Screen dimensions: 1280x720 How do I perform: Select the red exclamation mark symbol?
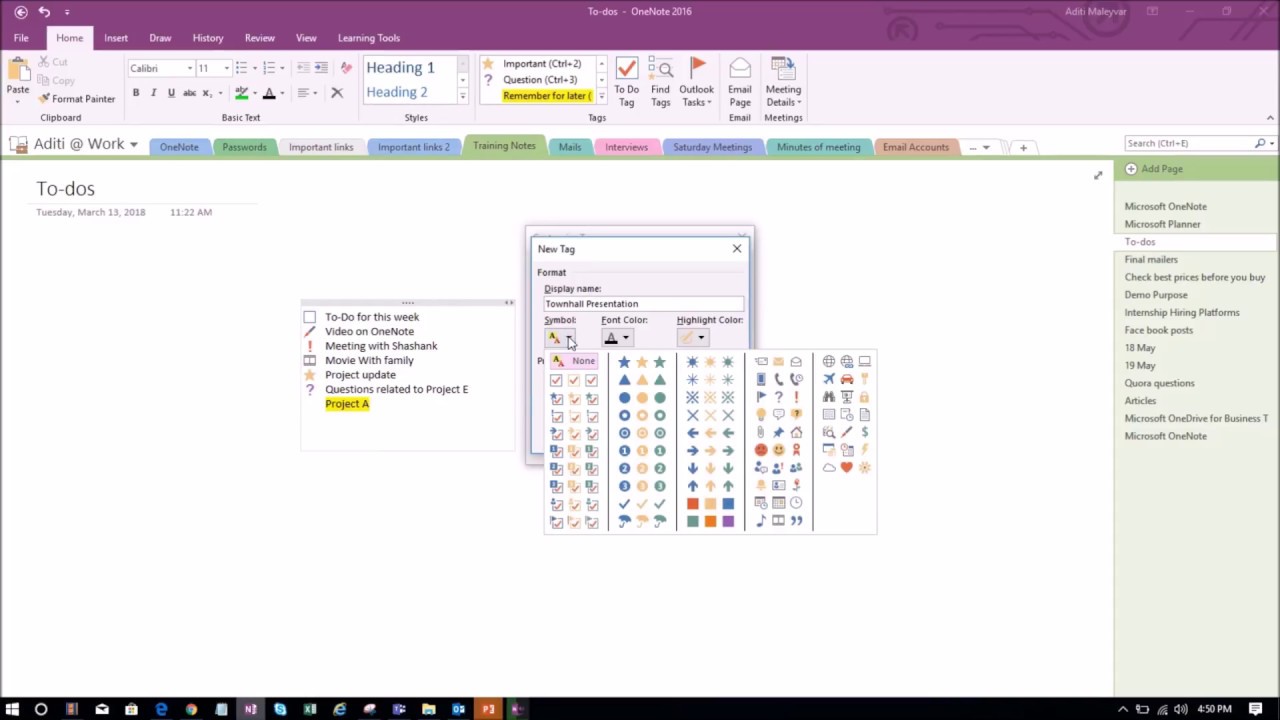click(796, 397)
